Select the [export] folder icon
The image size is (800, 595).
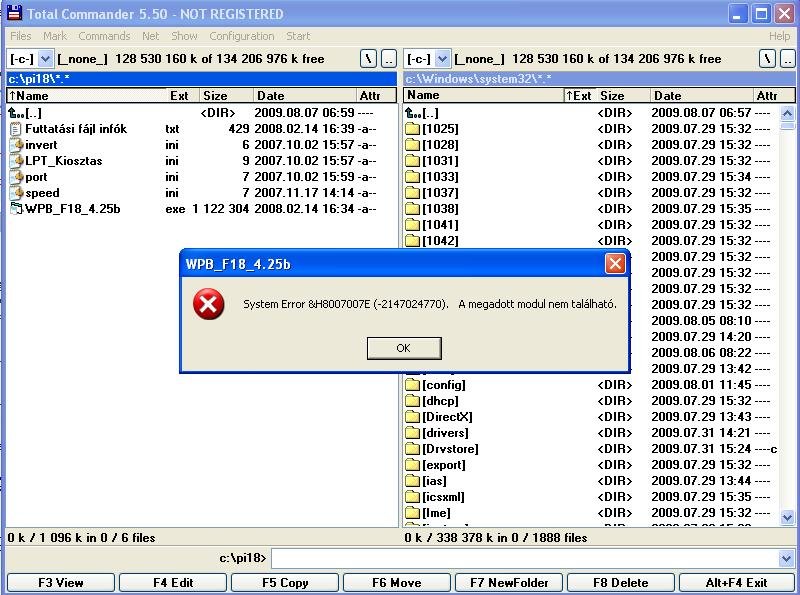412,465
